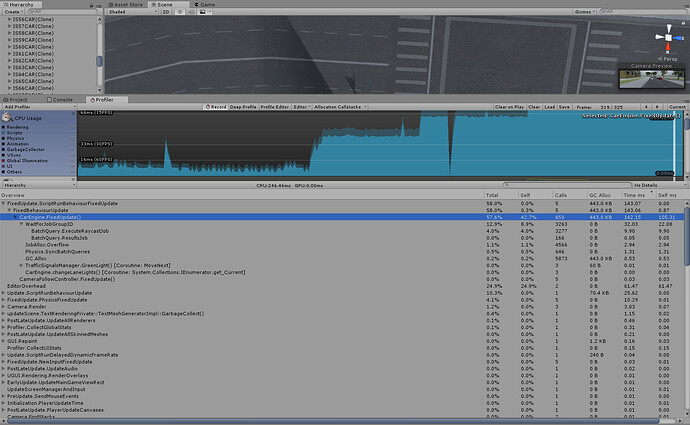Toggle Clear on Play option

(509, 107)
